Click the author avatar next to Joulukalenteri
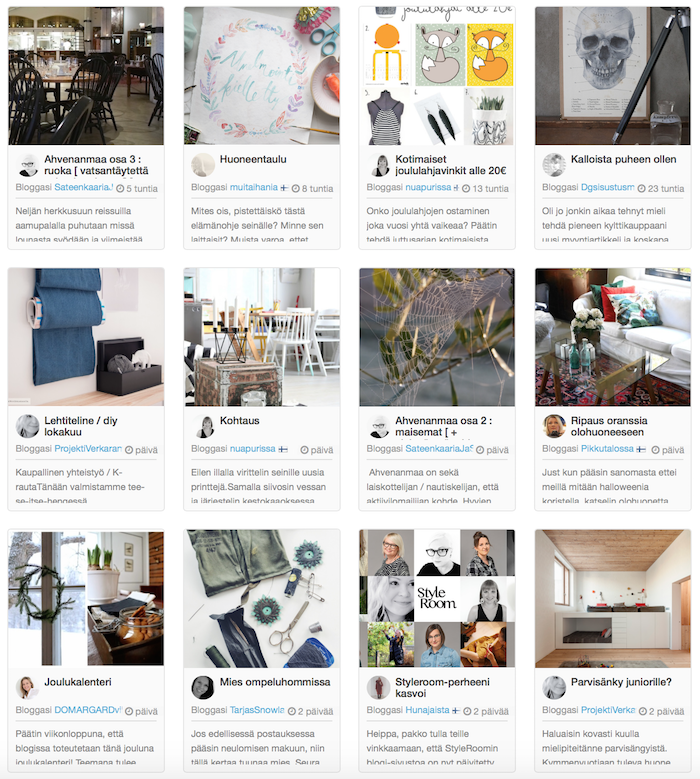Screen dimensions: 700x779 coord(27,688)
